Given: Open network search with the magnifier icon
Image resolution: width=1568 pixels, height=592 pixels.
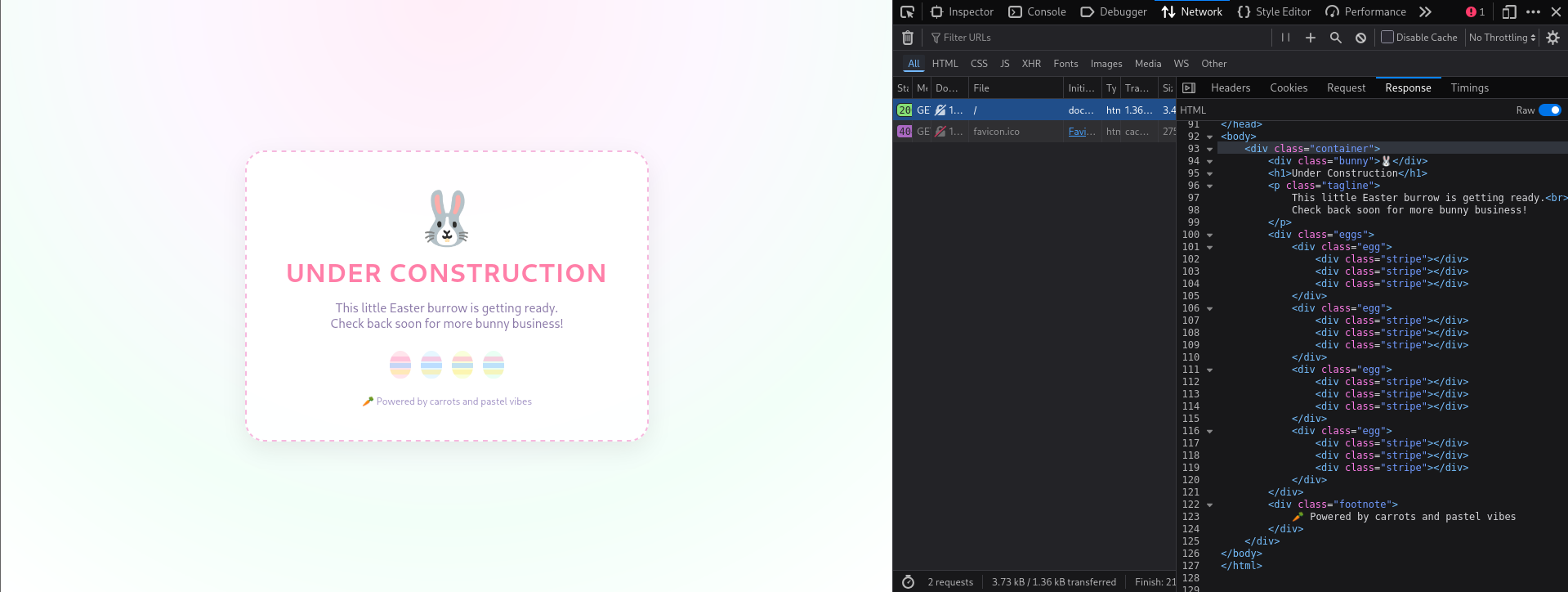Looking at the screenshot, I should pos(1335,38).
